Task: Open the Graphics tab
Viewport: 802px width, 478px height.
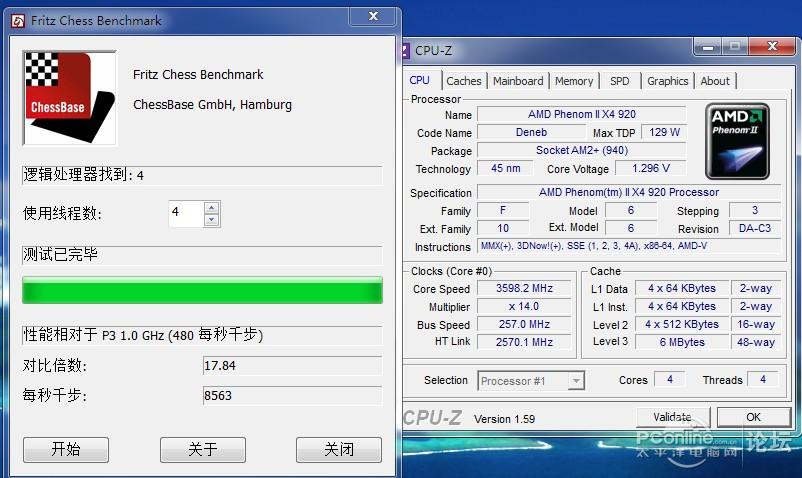Action: tap(667, 81)
